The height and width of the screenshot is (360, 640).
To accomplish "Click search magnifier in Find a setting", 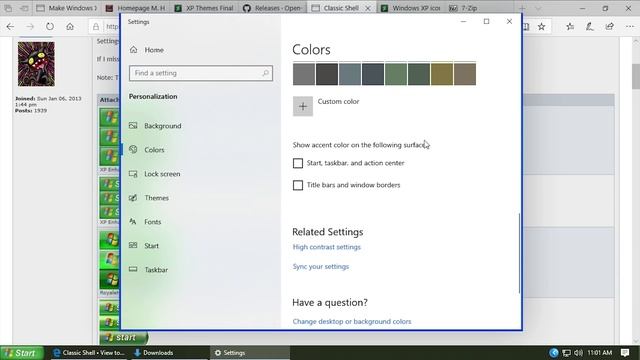I will point(265,73).
